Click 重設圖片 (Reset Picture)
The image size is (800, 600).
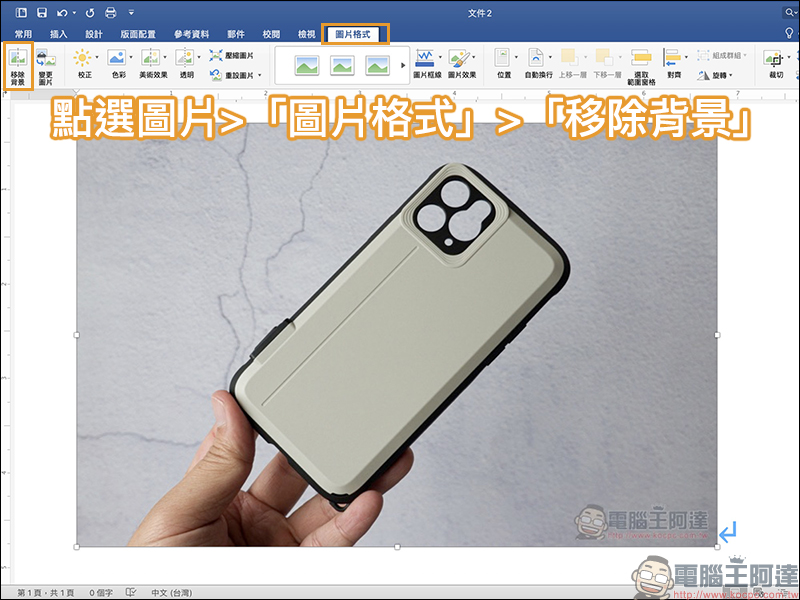coord(232,75)
